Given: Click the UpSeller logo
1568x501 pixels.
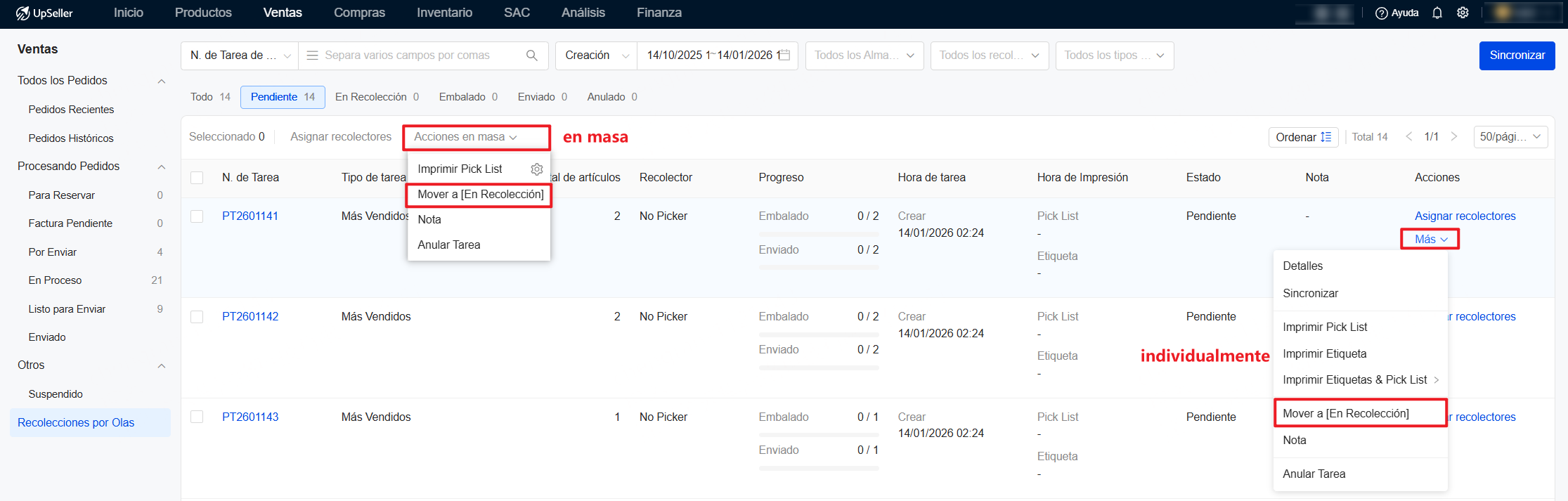Looking at the screenshot, I should click(x=44, y=13).
